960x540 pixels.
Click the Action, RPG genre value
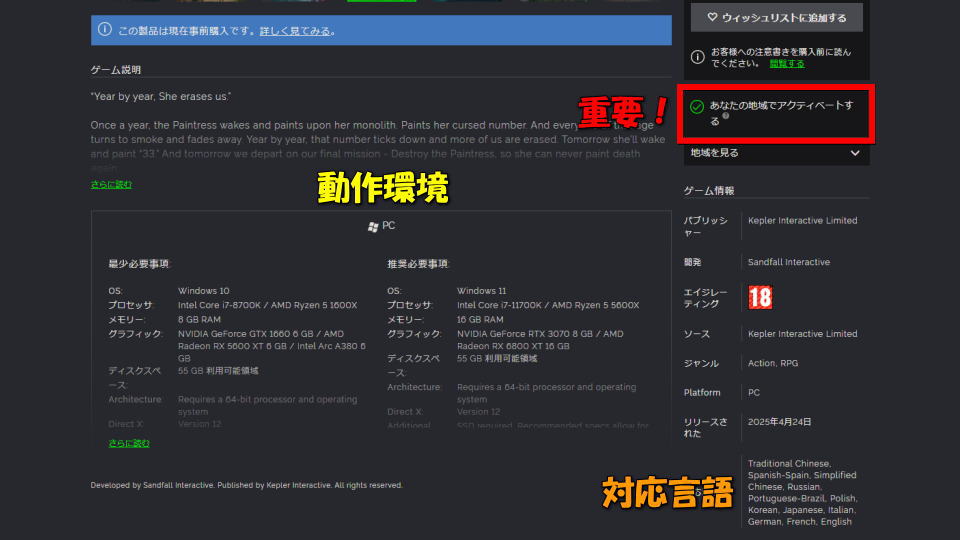point(772,363)
